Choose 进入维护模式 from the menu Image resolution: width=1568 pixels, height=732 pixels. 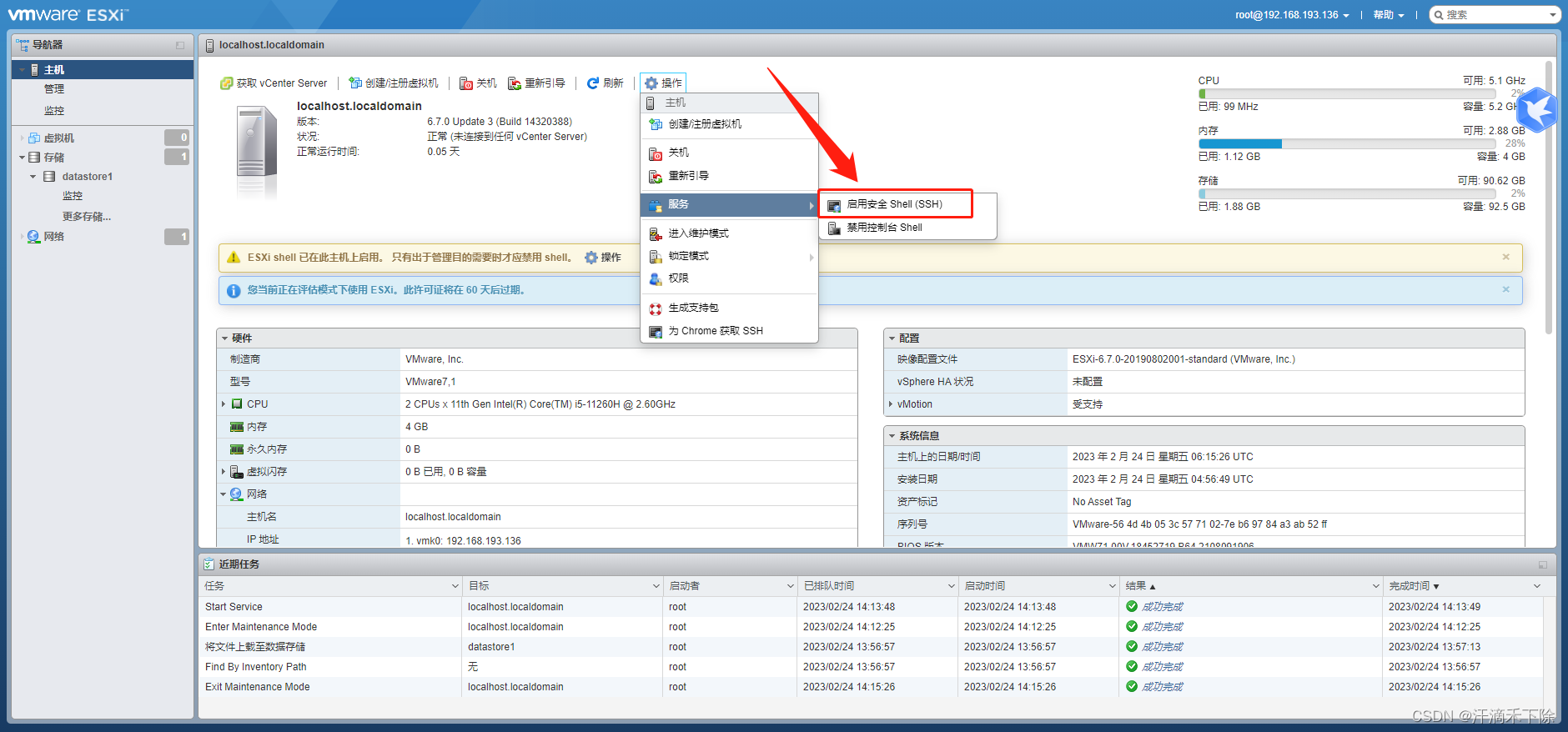click(x=729, y=233)
